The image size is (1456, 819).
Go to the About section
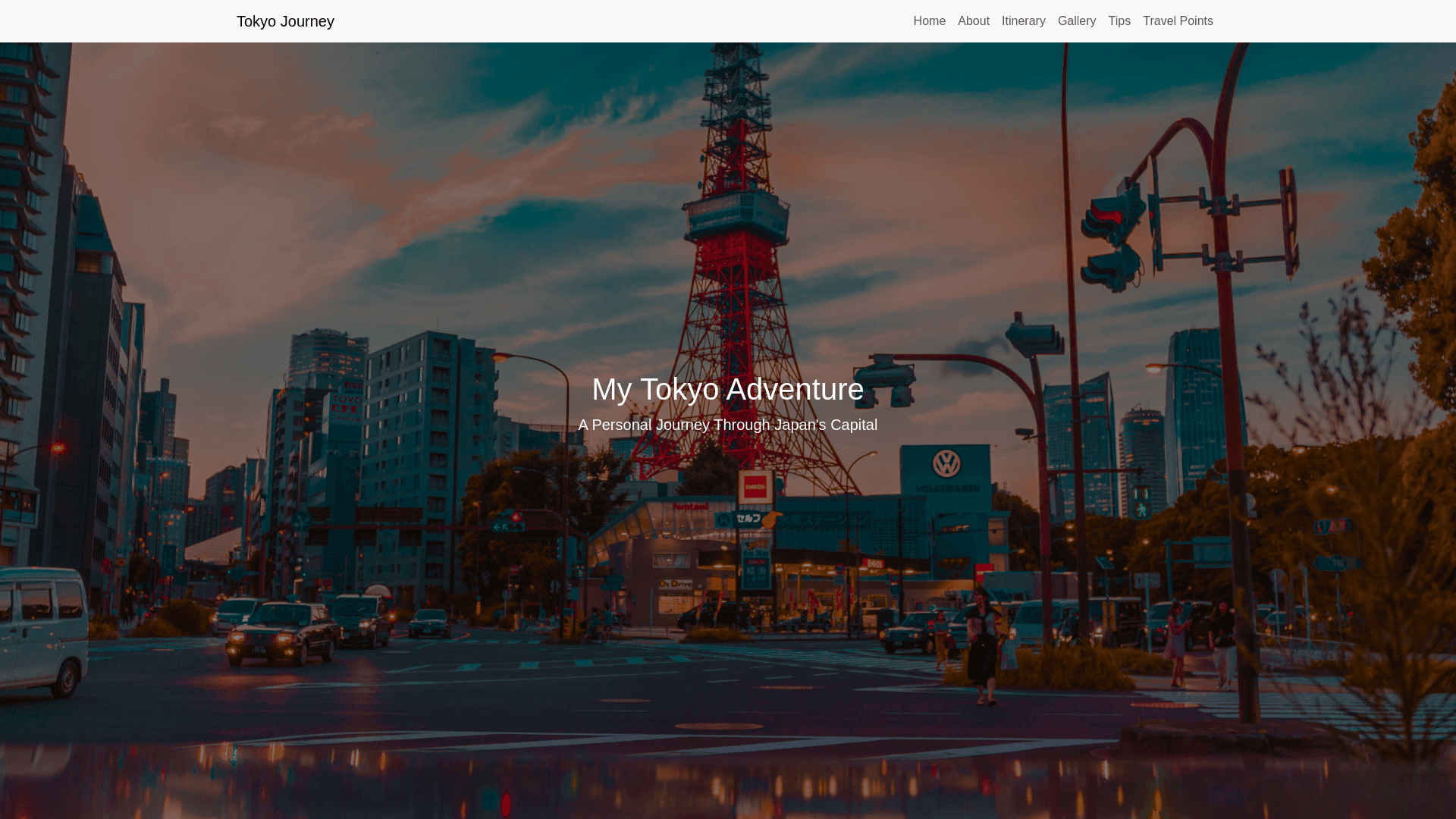click(x=973, y=21)
